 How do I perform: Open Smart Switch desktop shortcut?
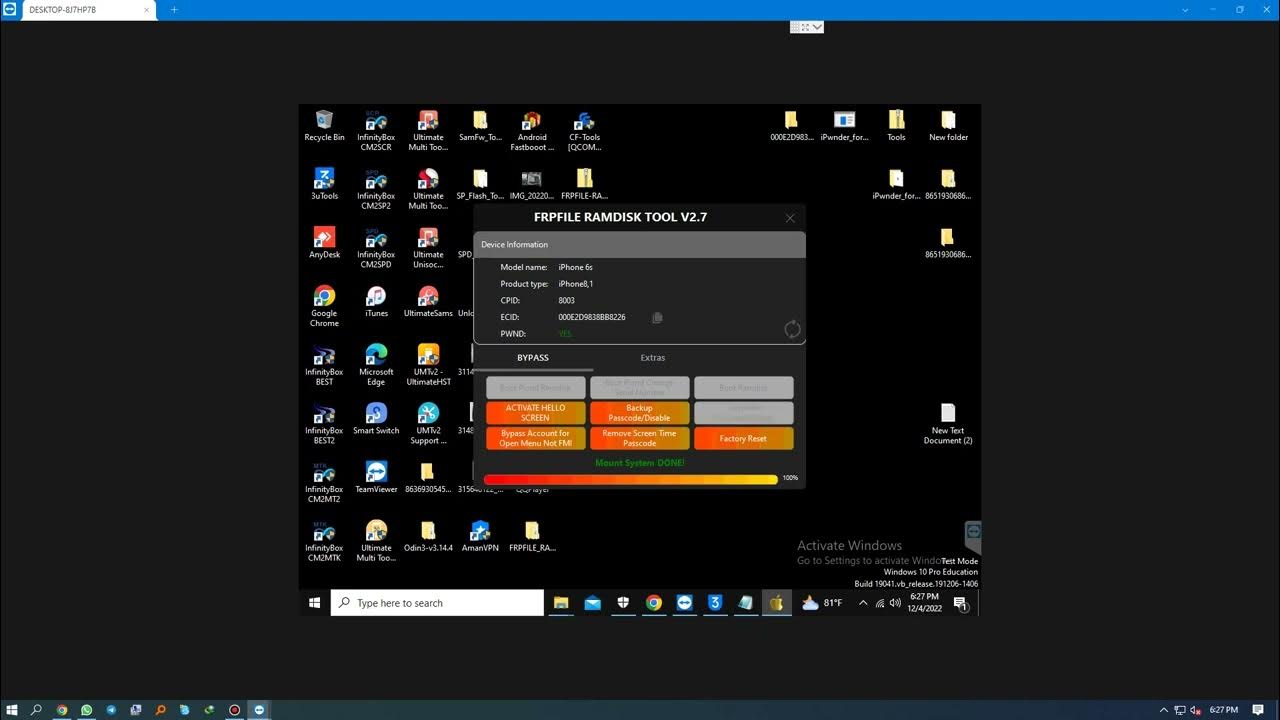pos(376,418)
